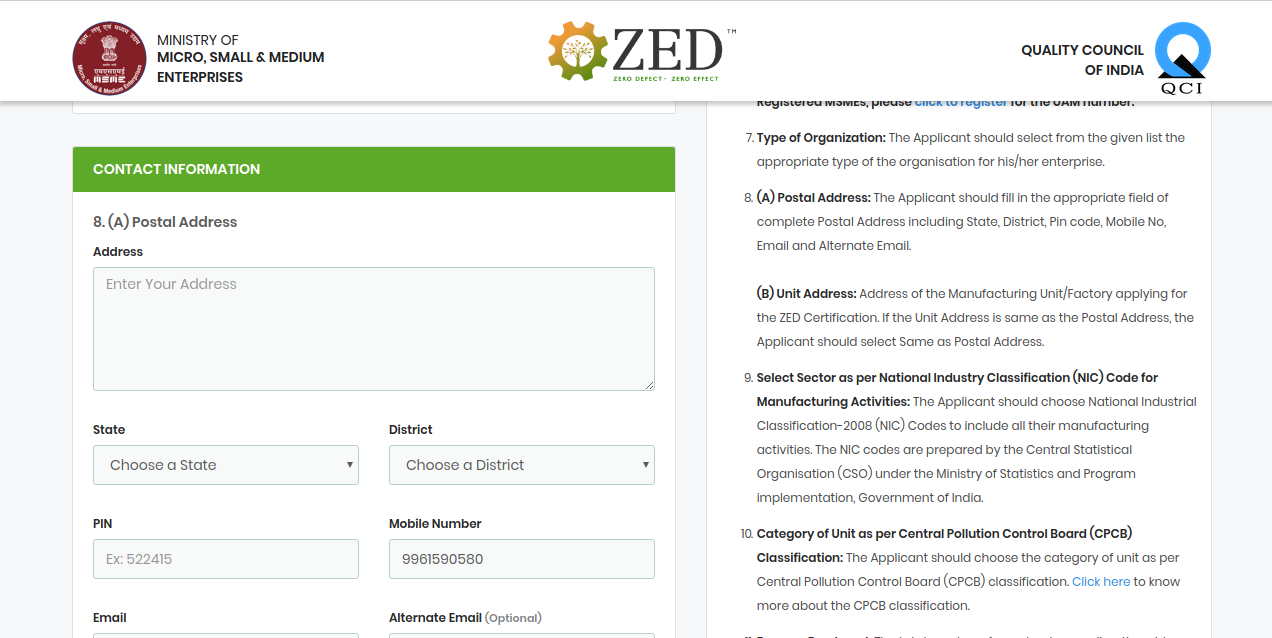Click the "click to register" UAM link
This screenshot has height=638, width=1272.
(x=961, y=101)
